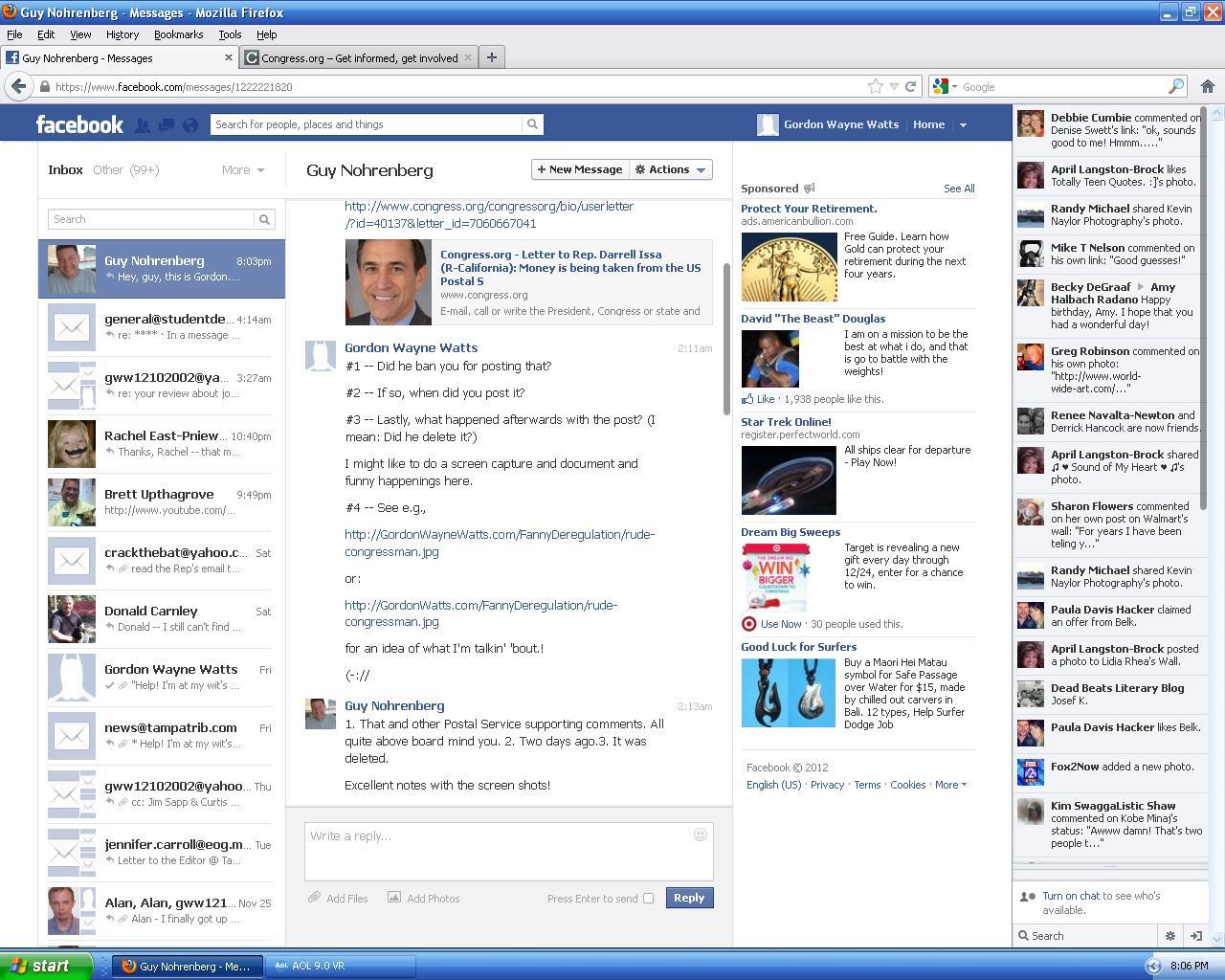
Task: Click Add Files paperclip
Action: 314,898
